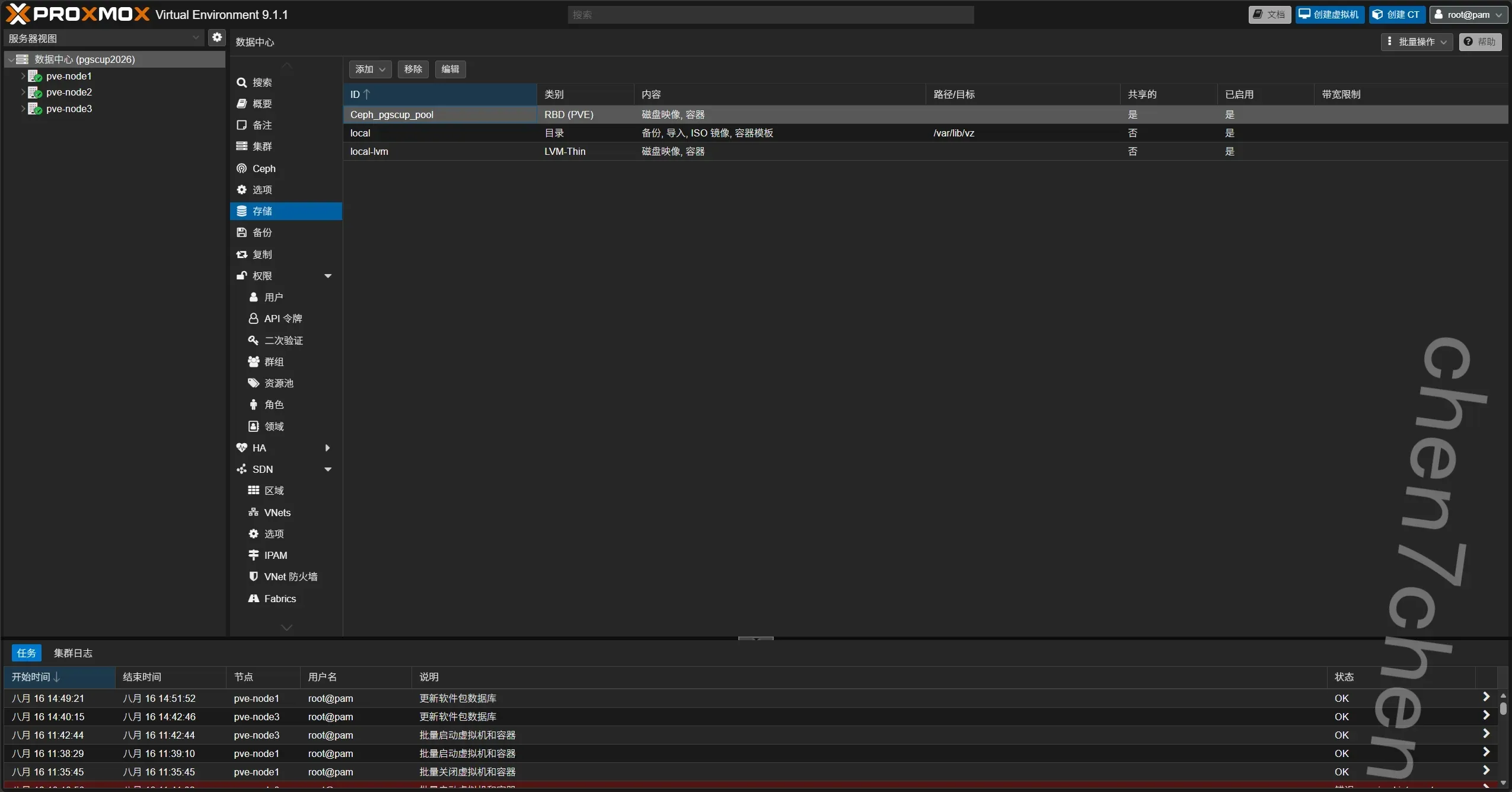Click the IPAM signpost icon
Image resolution: width=1512 pixels, height=792 pixels.
[x=254, y=555]
